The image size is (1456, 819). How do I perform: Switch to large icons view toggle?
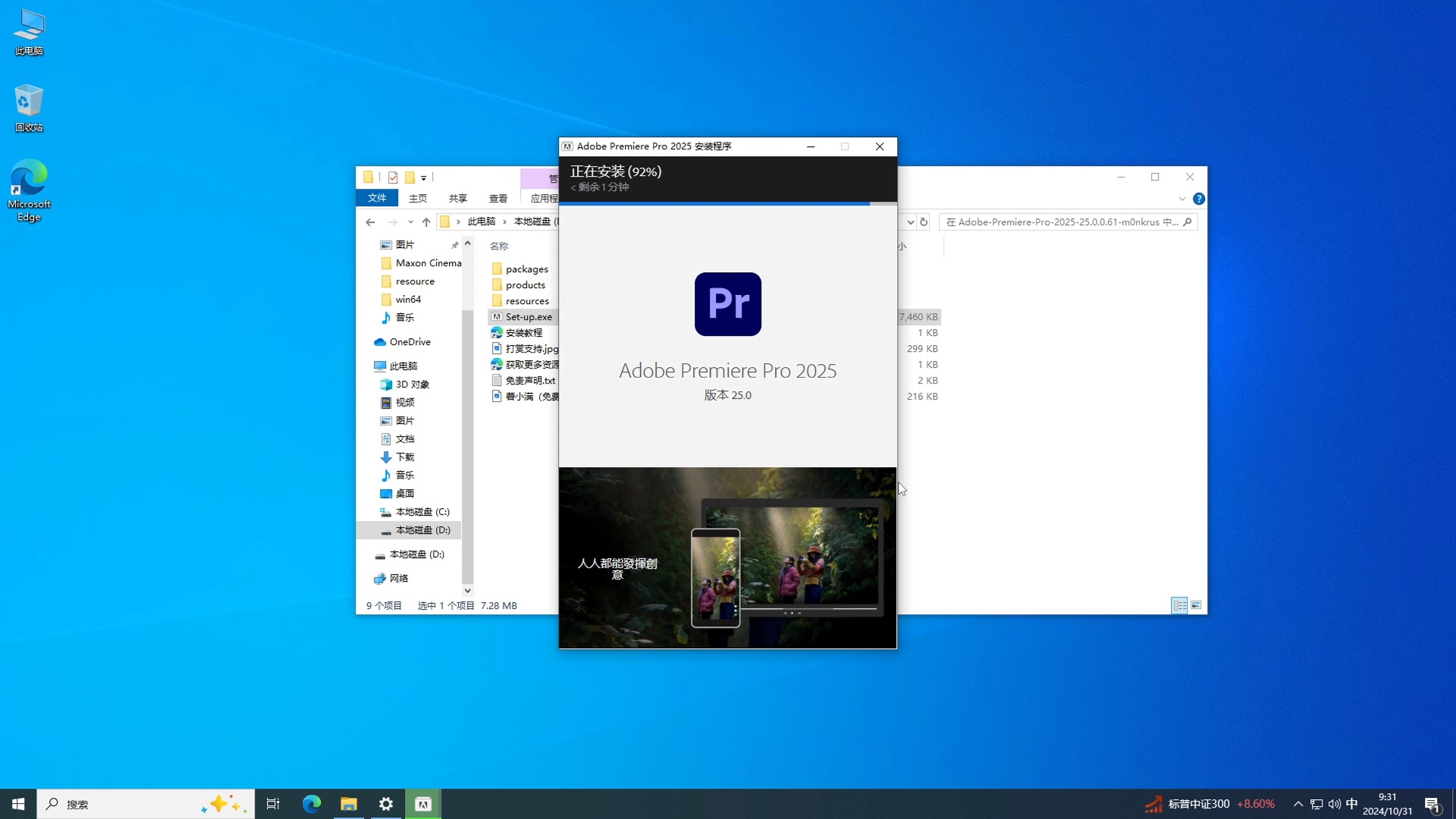1196,605
